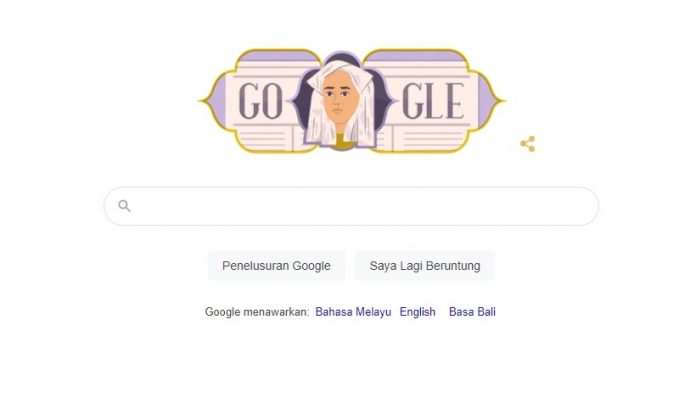The height and width of the screenshot is (415, 696).
Task: Focus the Google search input field
Action: [x=351, y=206]
